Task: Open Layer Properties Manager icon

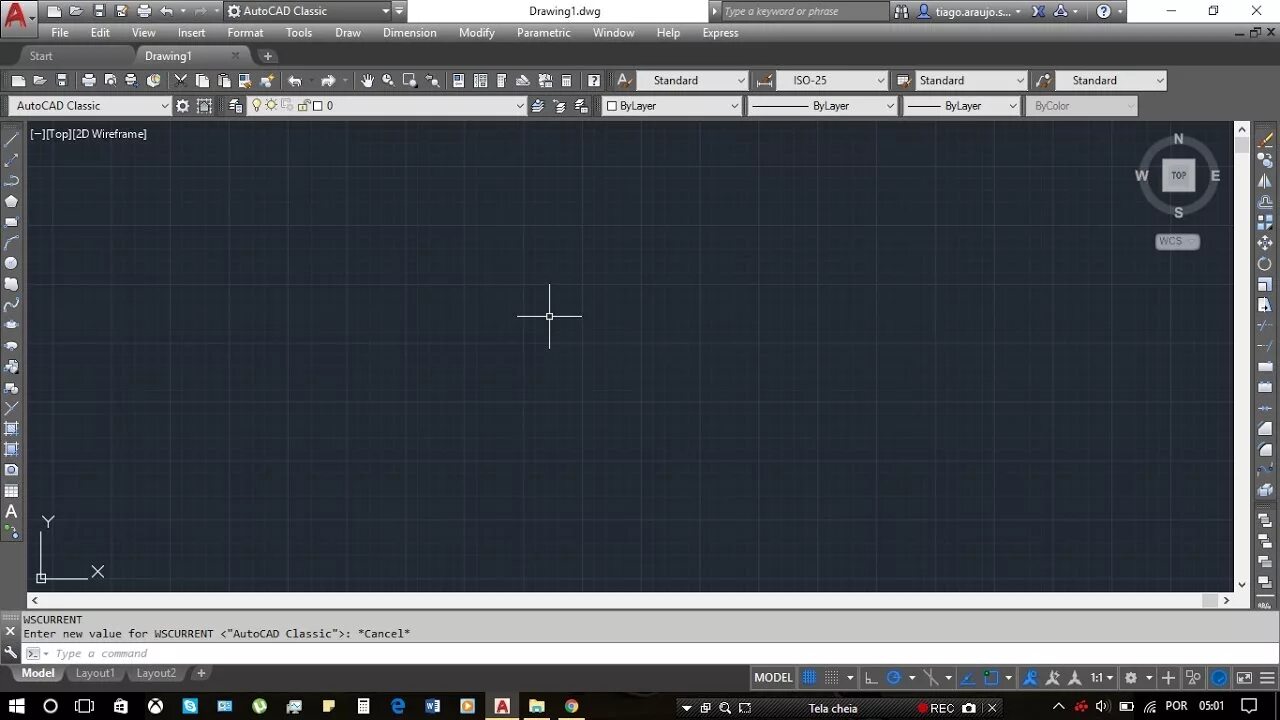Action: tap(236, 106)
